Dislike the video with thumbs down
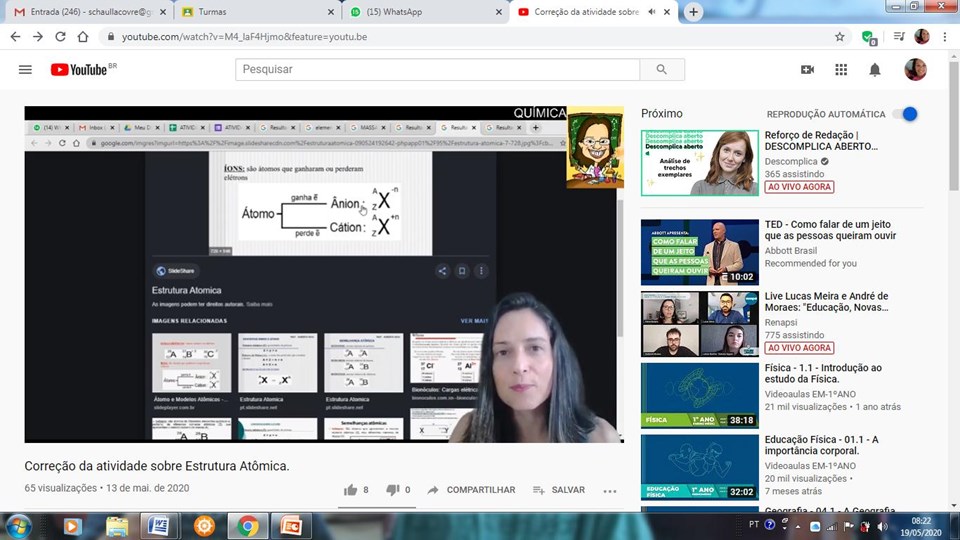This screenshot has width=960, height=540. [393, 490]
